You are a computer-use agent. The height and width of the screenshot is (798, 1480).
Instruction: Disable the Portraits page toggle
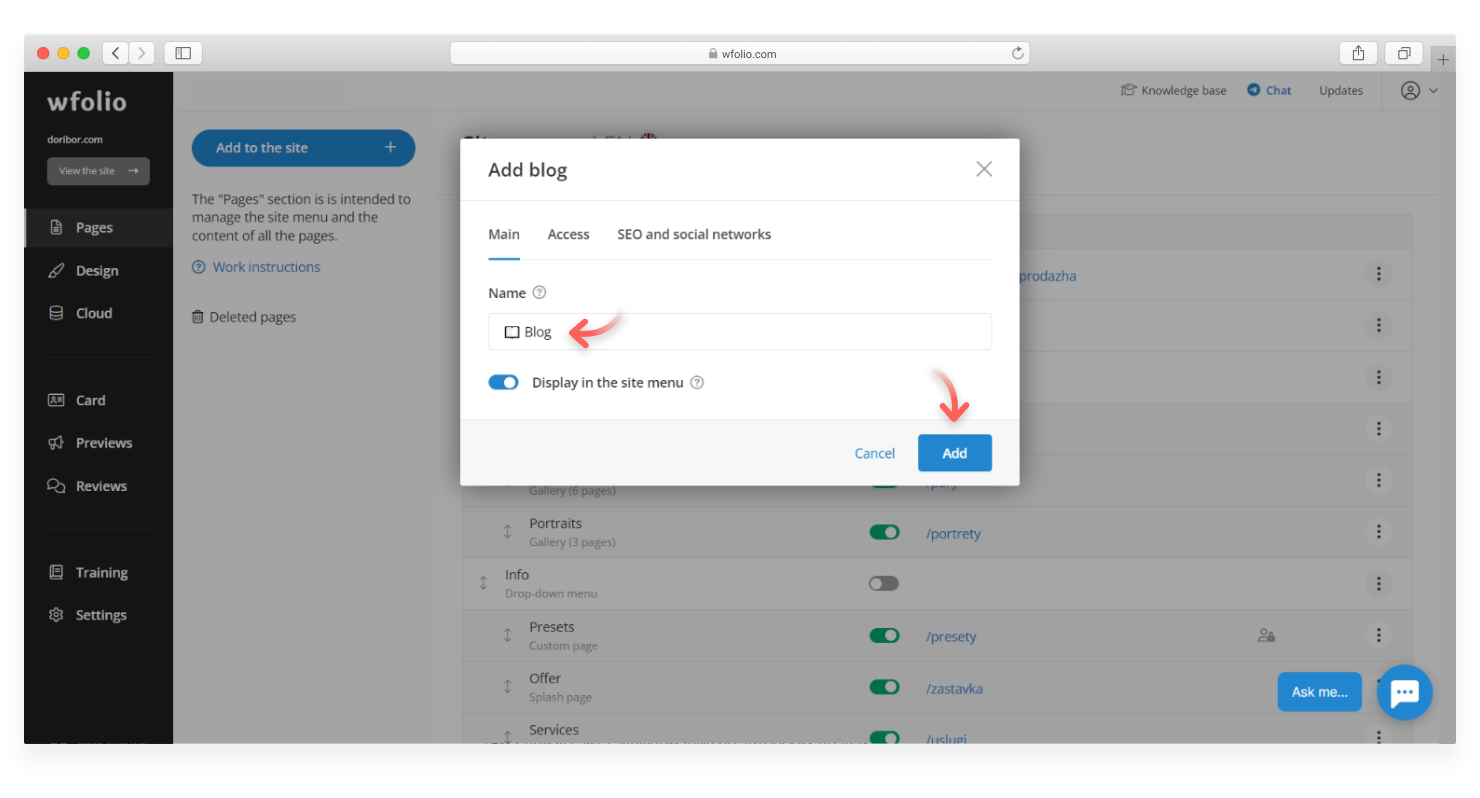[884, 532]
